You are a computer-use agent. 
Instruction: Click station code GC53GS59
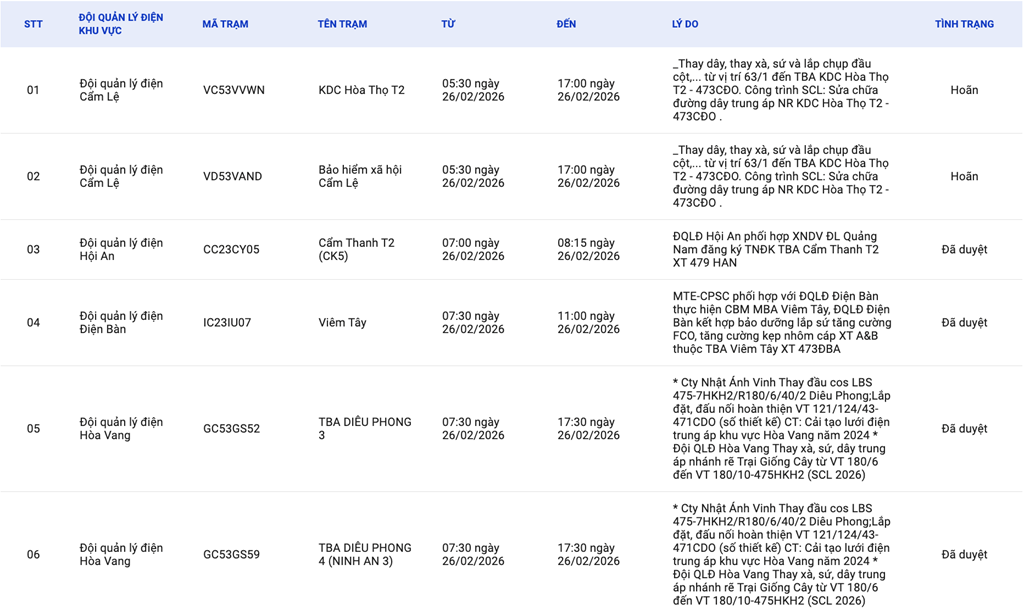tap(231, 555)
